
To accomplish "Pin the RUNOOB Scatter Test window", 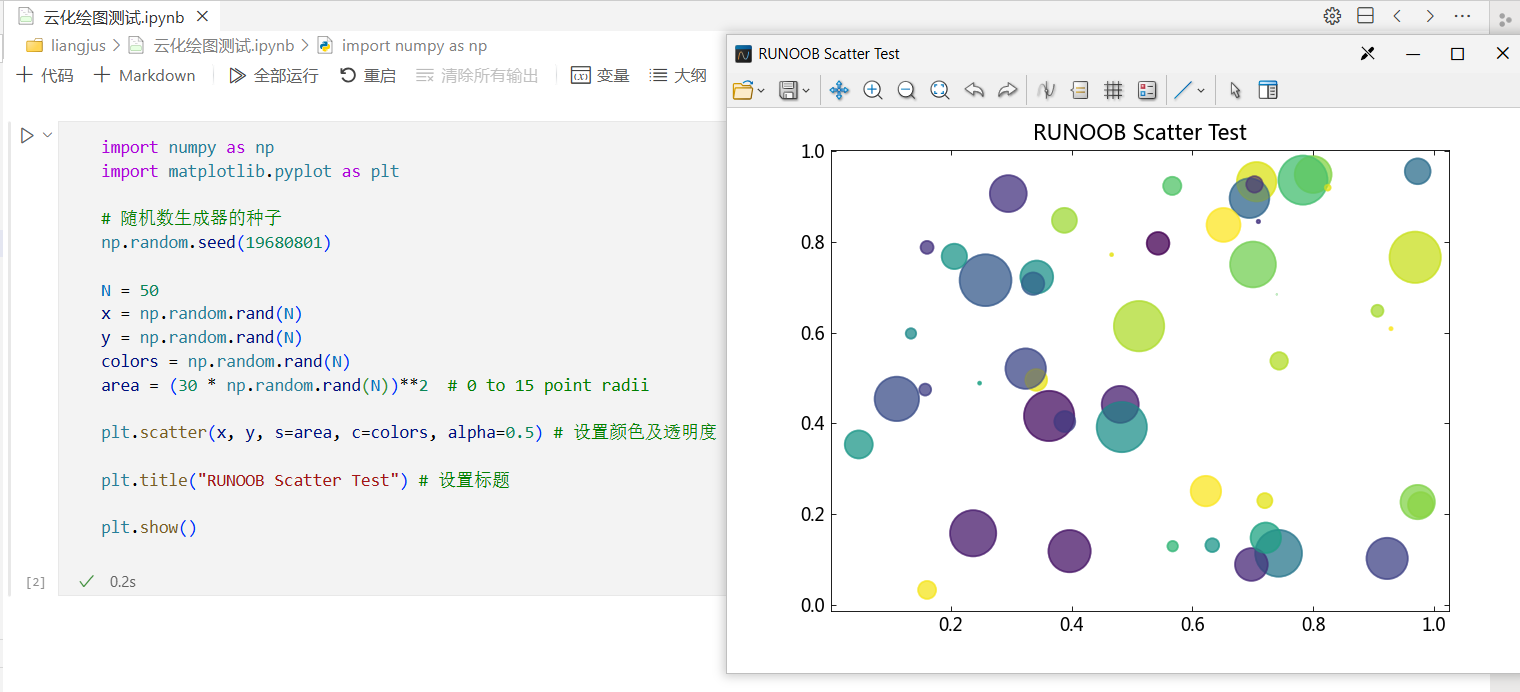I will coord(1368,54).
